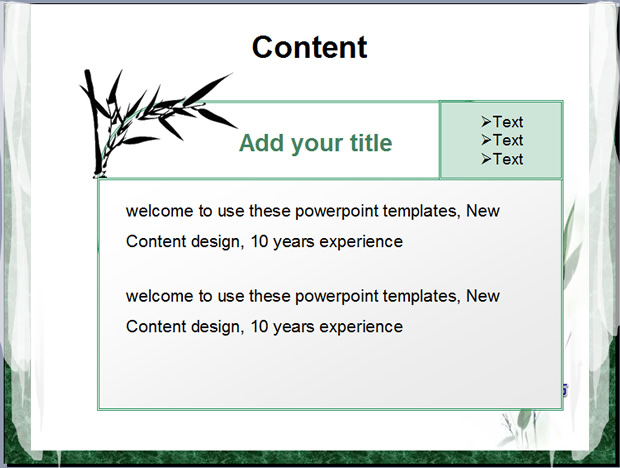Select the 'Content' slide heading

(x=310, y=47)
